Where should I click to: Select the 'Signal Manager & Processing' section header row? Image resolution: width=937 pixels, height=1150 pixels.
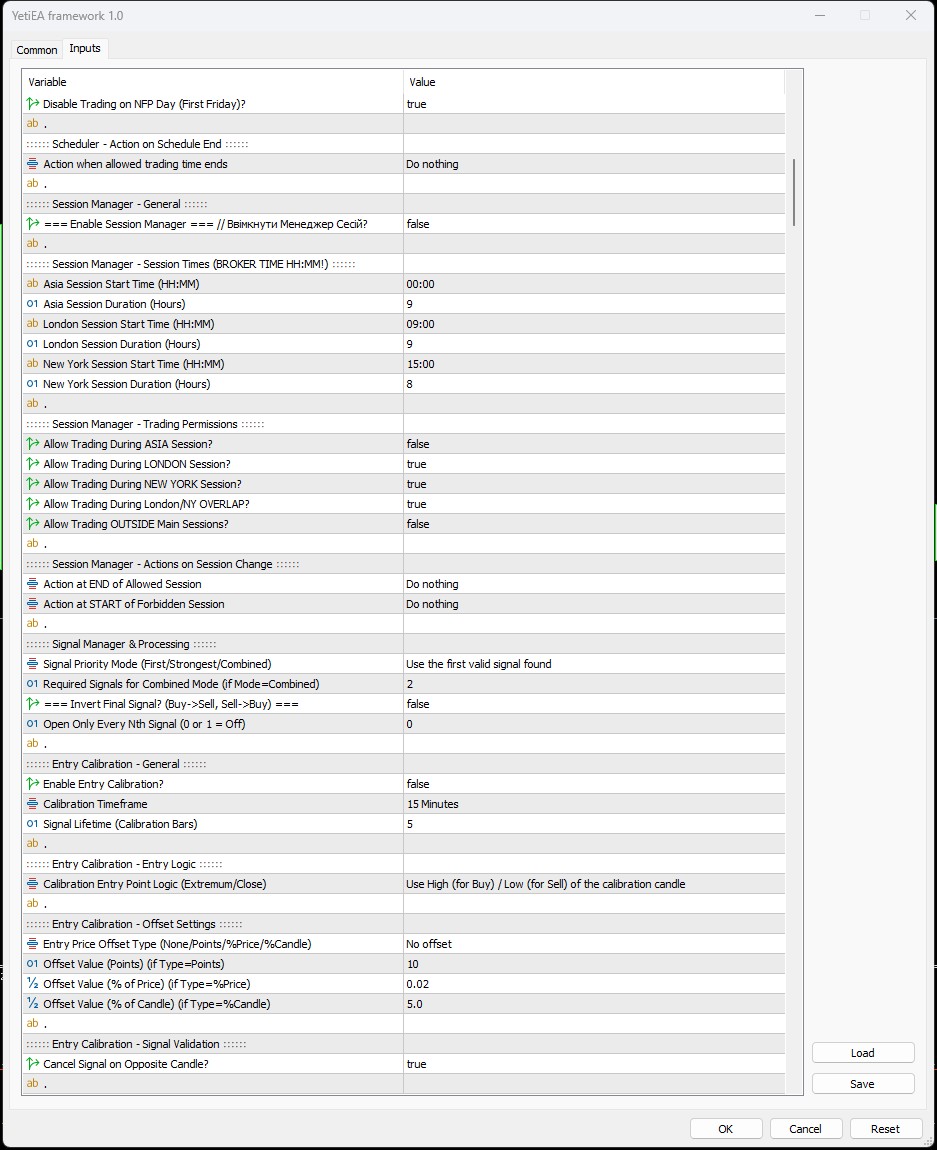point(404,644)
